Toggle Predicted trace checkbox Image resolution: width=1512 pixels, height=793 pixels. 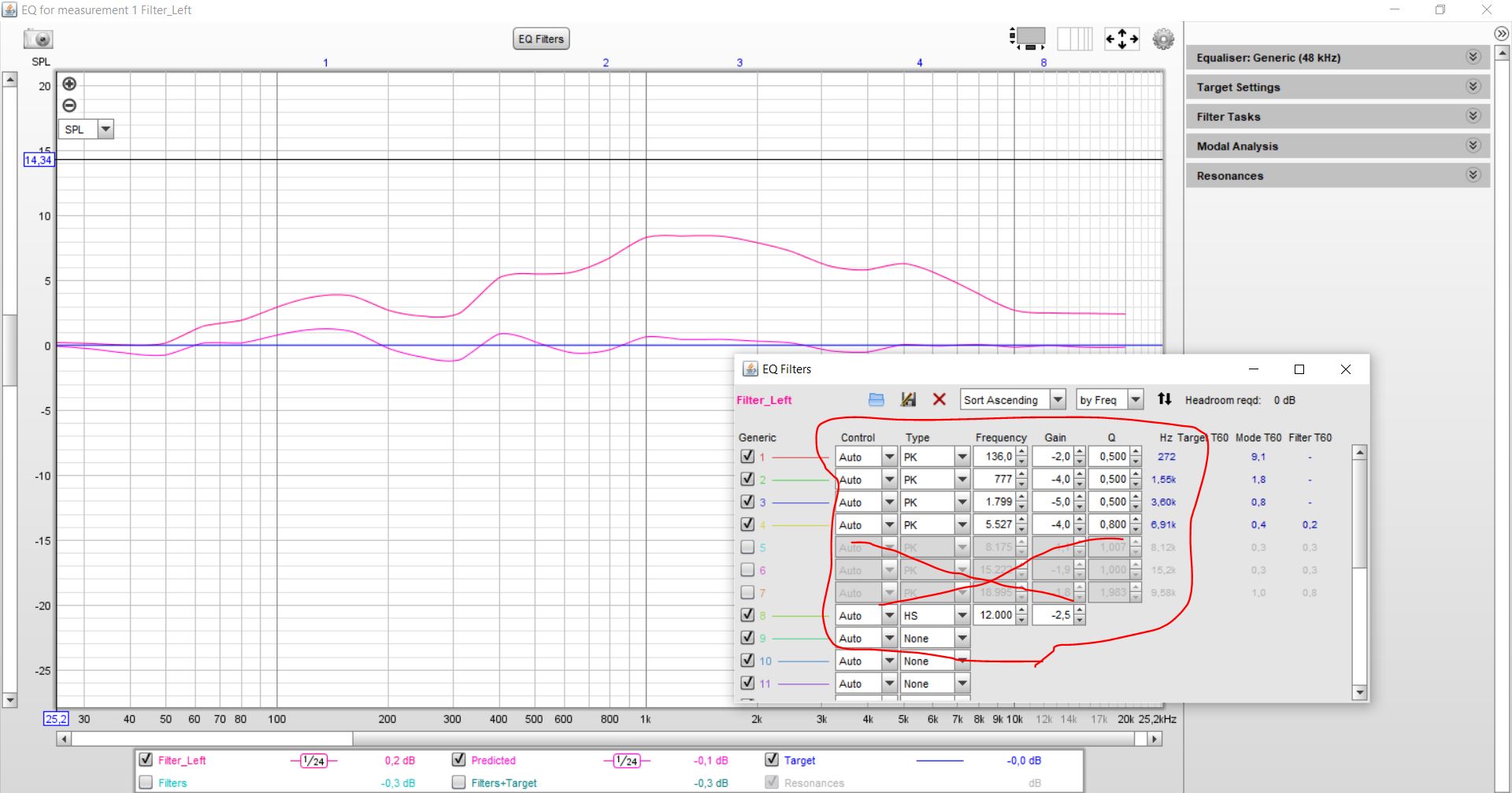458,759
